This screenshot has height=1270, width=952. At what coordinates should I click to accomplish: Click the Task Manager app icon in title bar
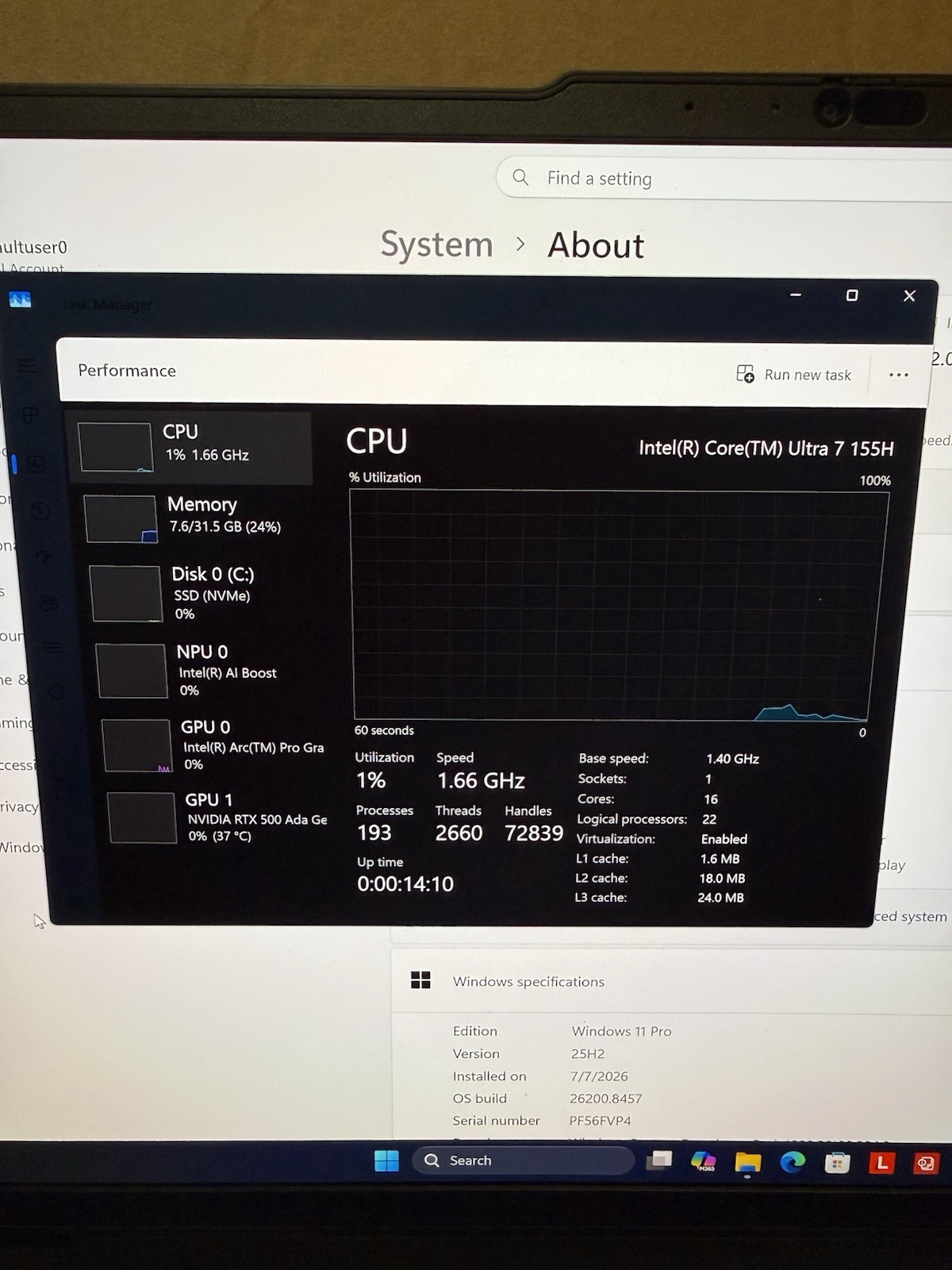20,299
